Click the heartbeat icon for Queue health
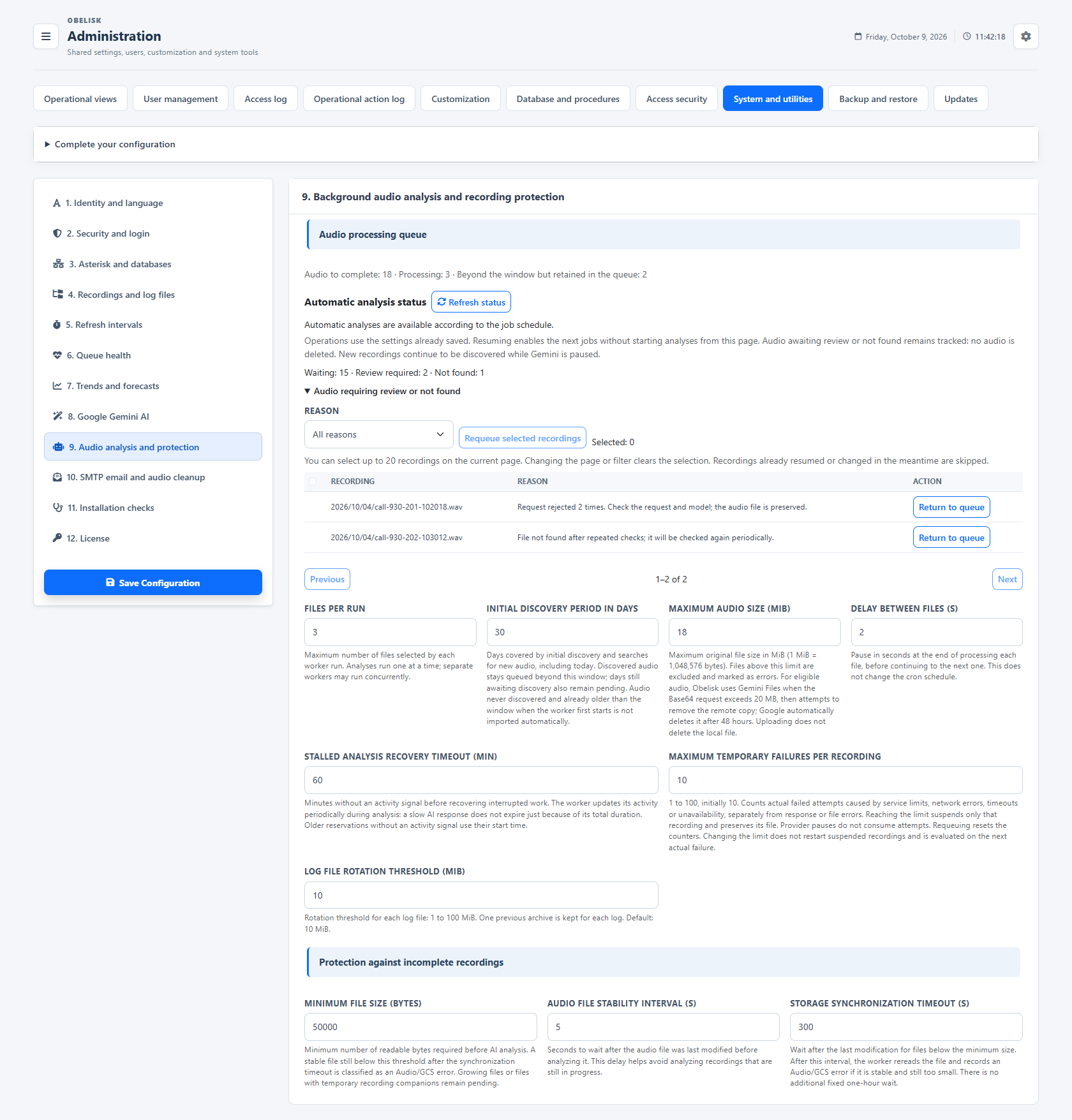1072x1120 pixels. click(x=57, y=355)
